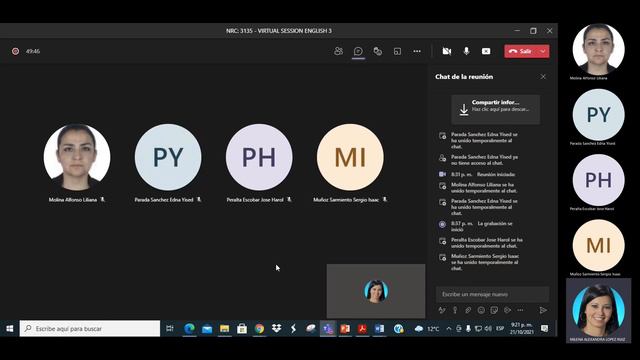Send the chat message arrow

(543, 310)
